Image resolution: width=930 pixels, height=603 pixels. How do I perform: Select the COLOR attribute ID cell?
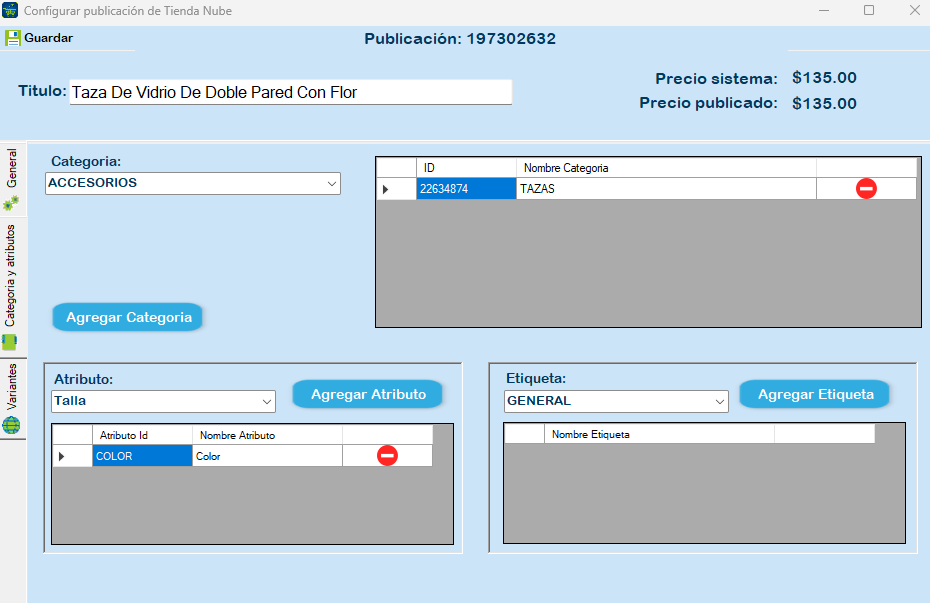pos(142,456)
